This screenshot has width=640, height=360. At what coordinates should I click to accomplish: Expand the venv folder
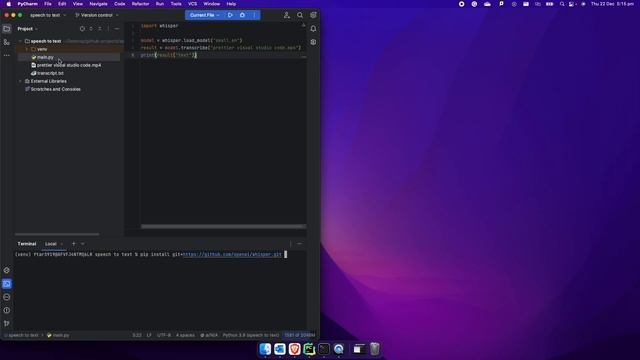27,49
